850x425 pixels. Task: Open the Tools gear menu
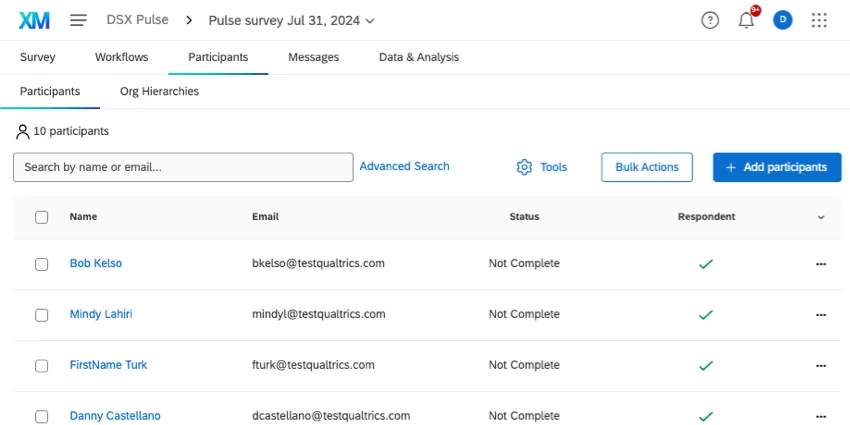[541, 167]
